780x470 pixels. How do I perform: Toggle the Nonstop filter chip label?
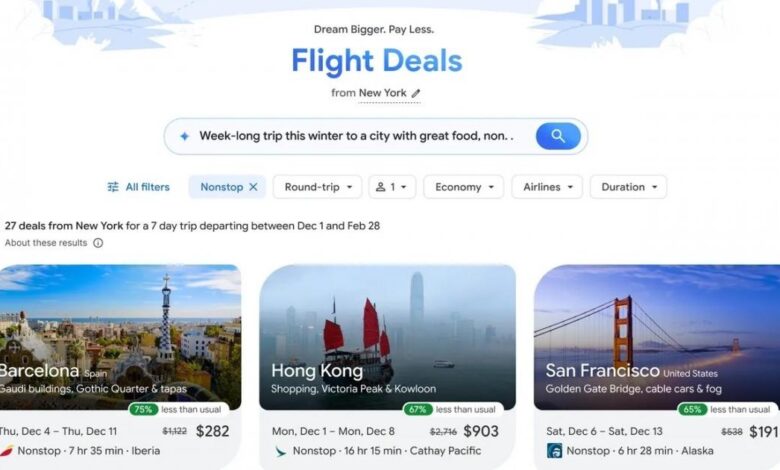221,187
